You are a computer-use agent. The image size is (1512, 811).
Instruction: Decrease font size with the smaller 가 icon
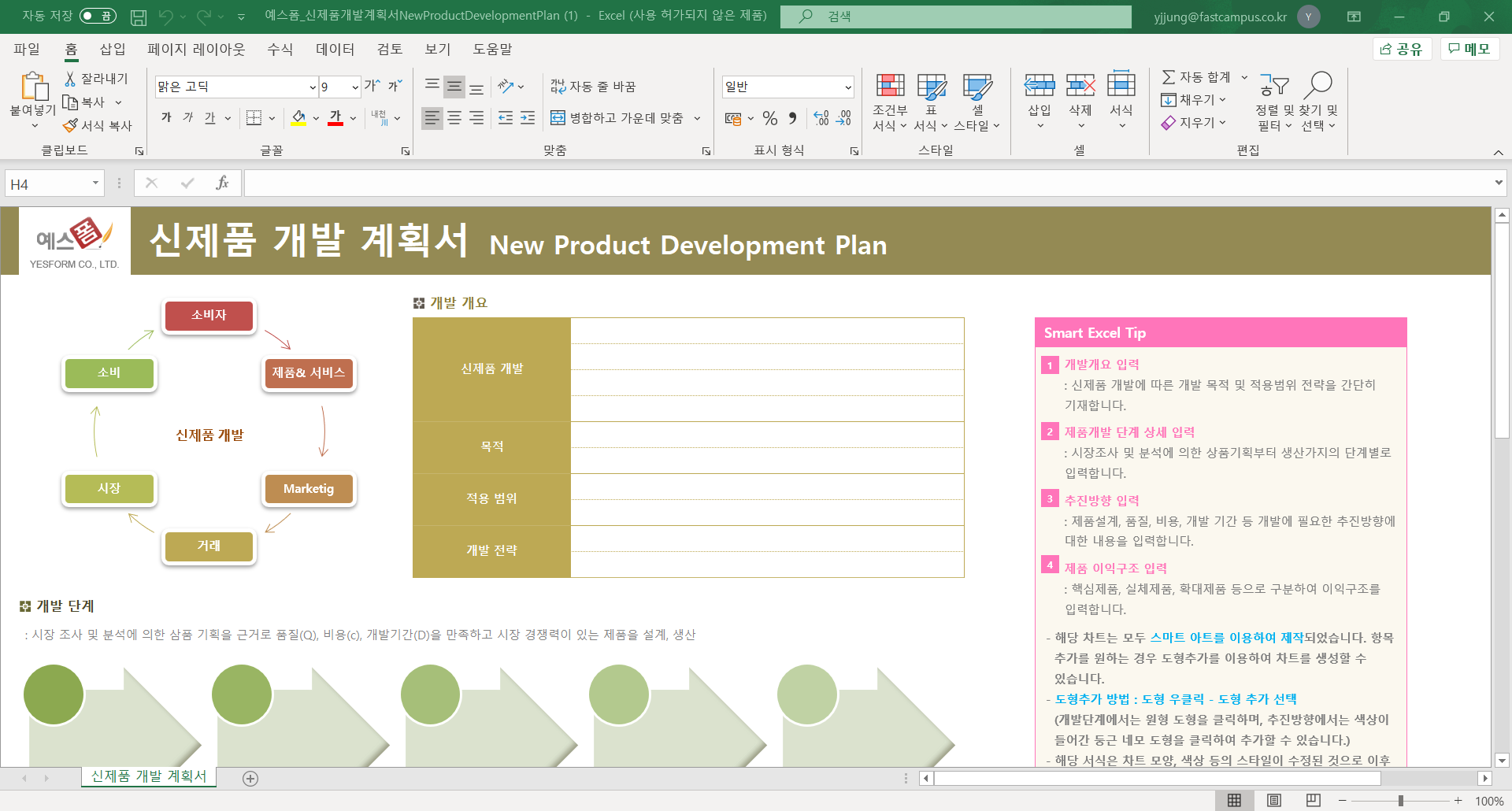point(395,86)
